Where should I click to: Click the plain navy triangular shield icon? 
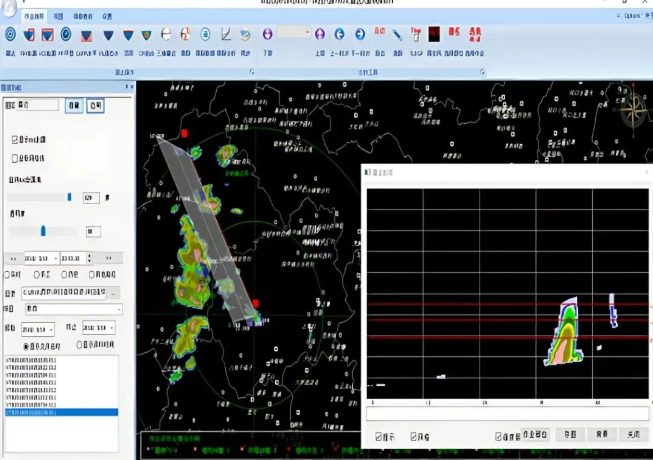(x=108, y=35)
